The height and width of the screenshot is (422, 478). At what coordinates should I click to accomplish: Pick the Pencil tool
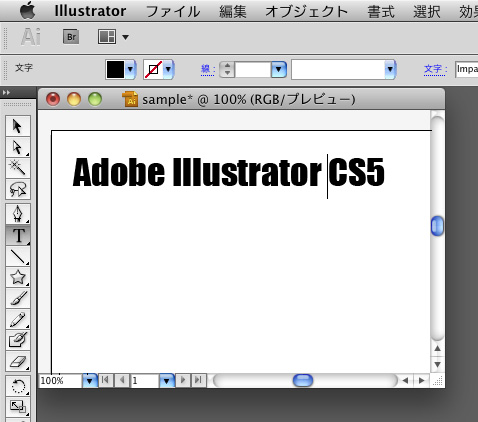tap(18, 319)
